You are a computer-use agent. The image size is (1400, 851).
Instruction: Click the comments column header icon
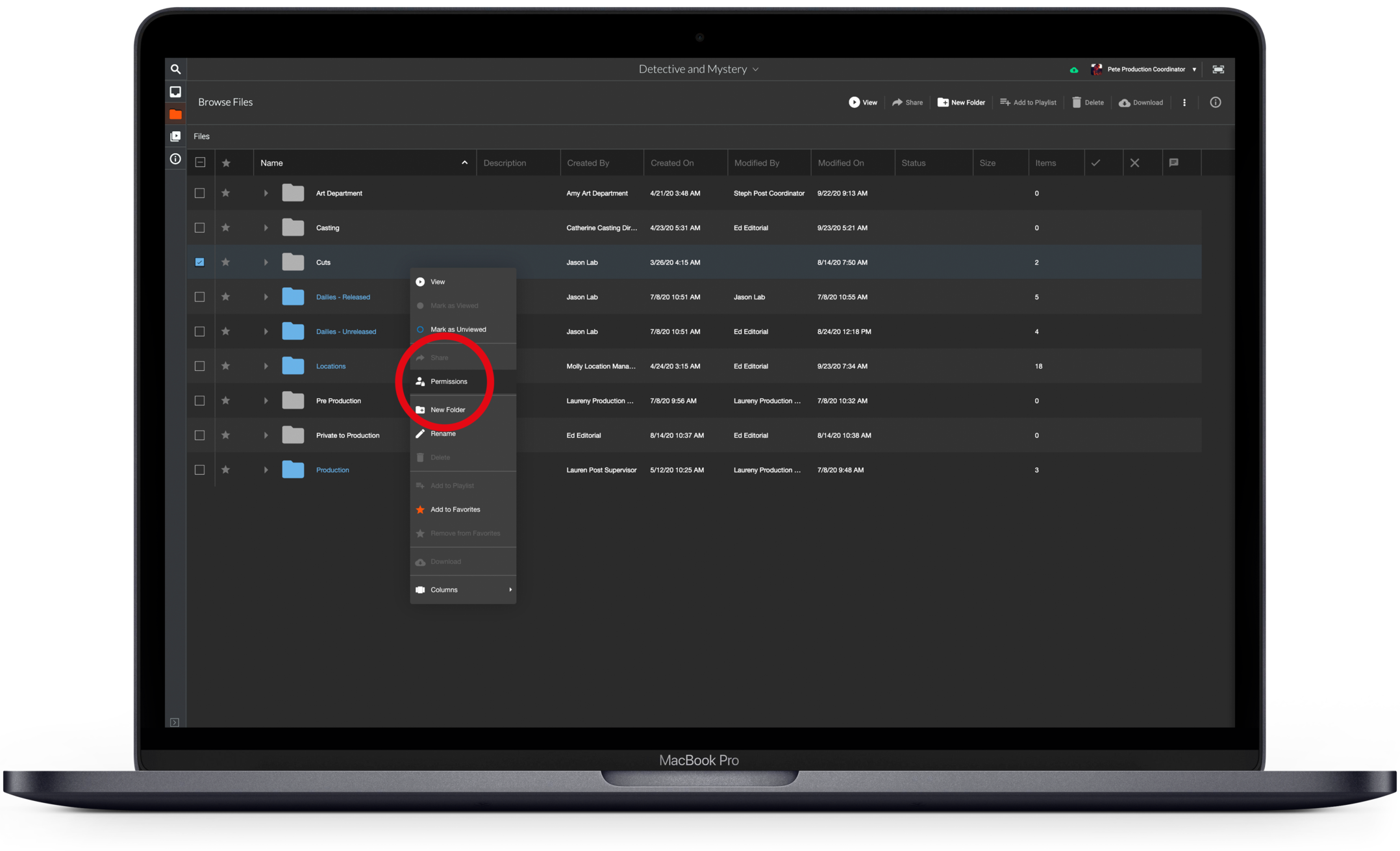coord(1173,162)
